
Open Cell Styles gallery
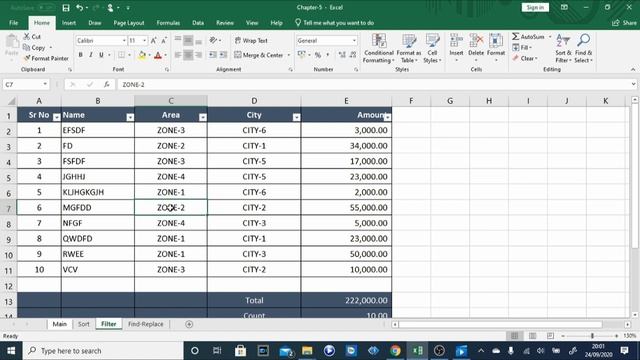(432, 48)
